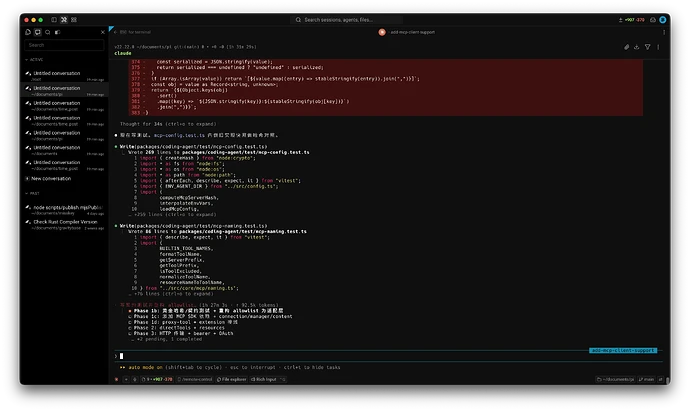Click the green 'claude' label
This screenshot has height=410, width=690.
pos(123,53)
